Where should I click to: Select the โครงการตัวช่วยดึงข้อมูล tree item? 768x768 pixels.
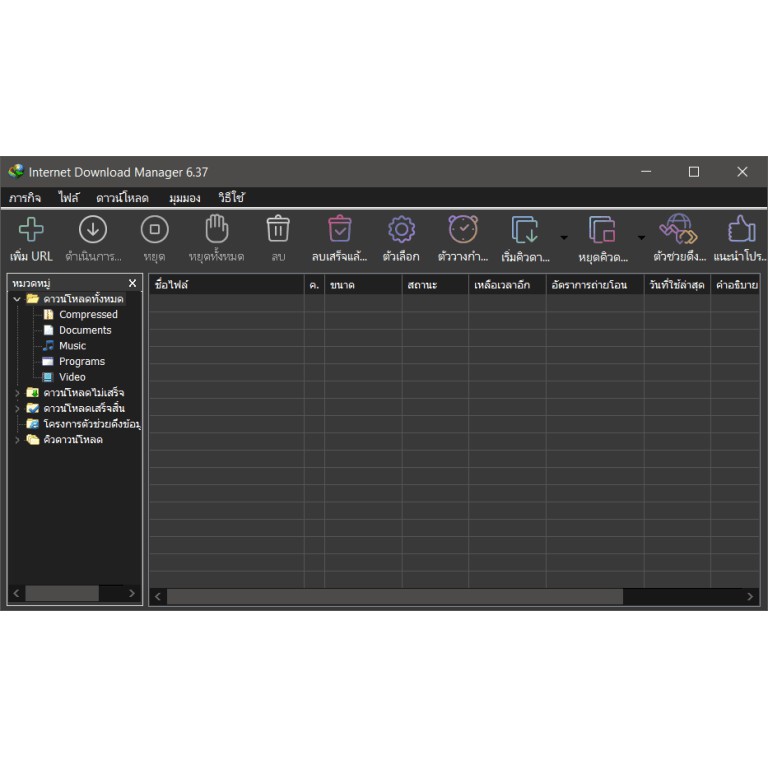(x=92, y=424)
